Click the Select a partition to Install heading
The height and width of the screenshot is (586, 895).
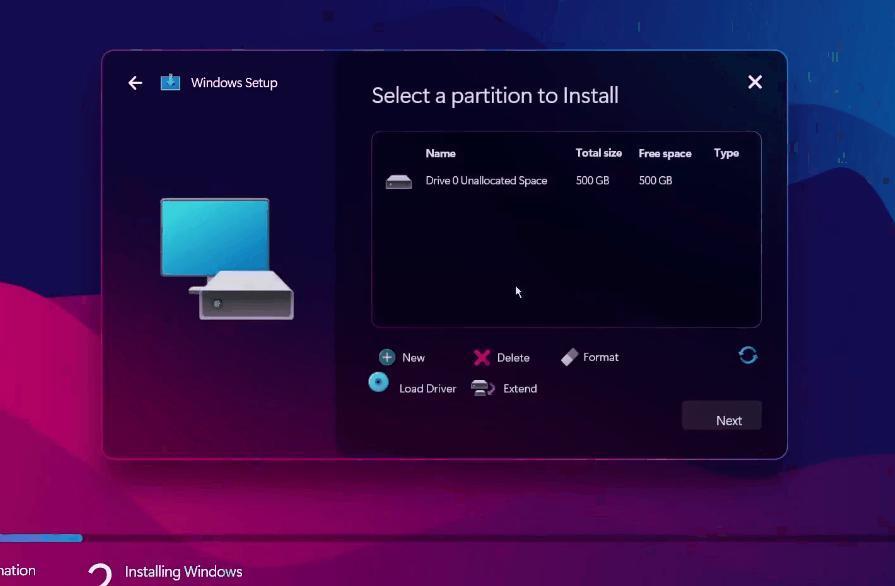[x=495, y=96]
